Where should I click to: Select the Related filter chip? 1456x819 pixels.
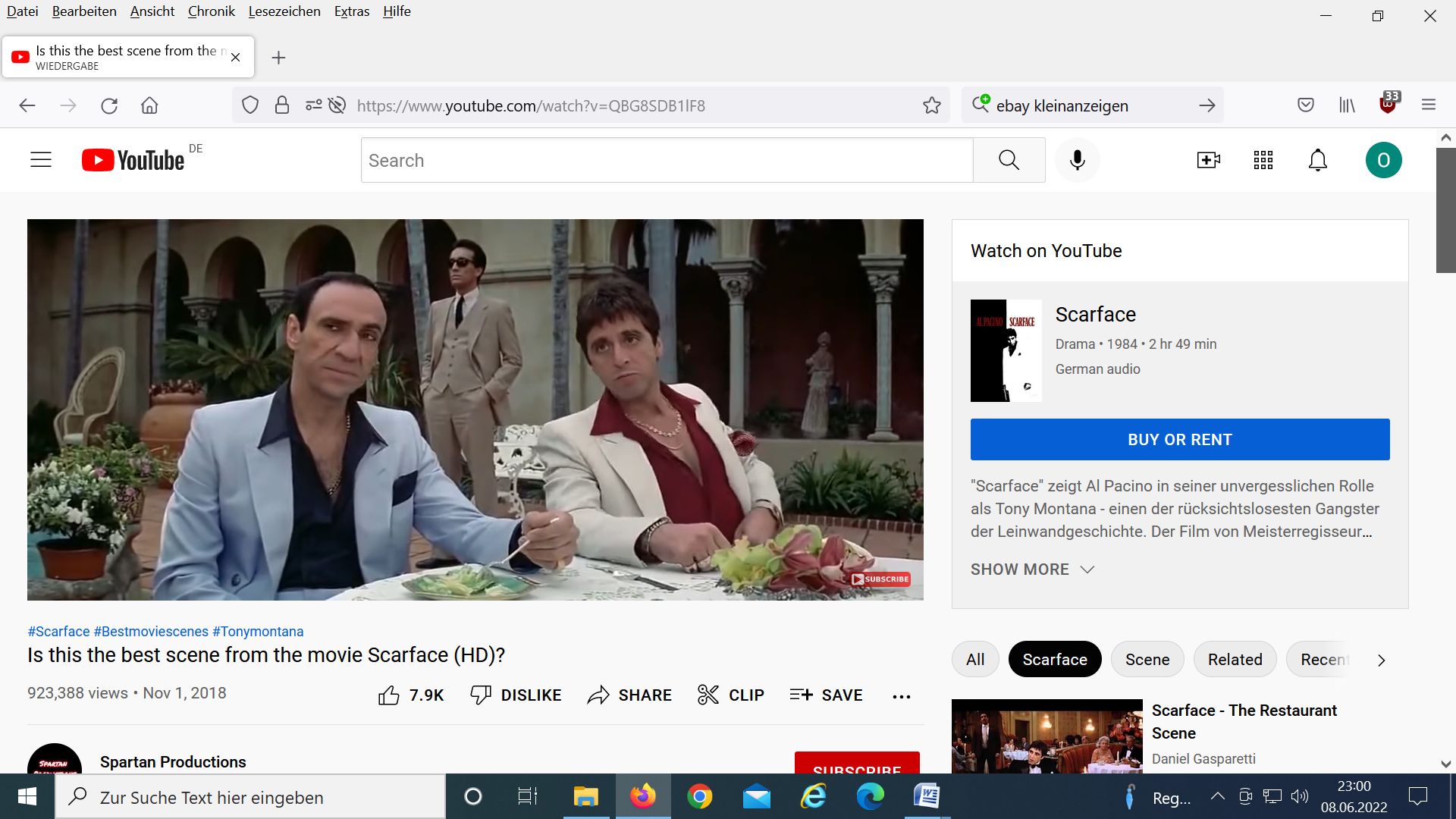click(x=1235, y=659)
